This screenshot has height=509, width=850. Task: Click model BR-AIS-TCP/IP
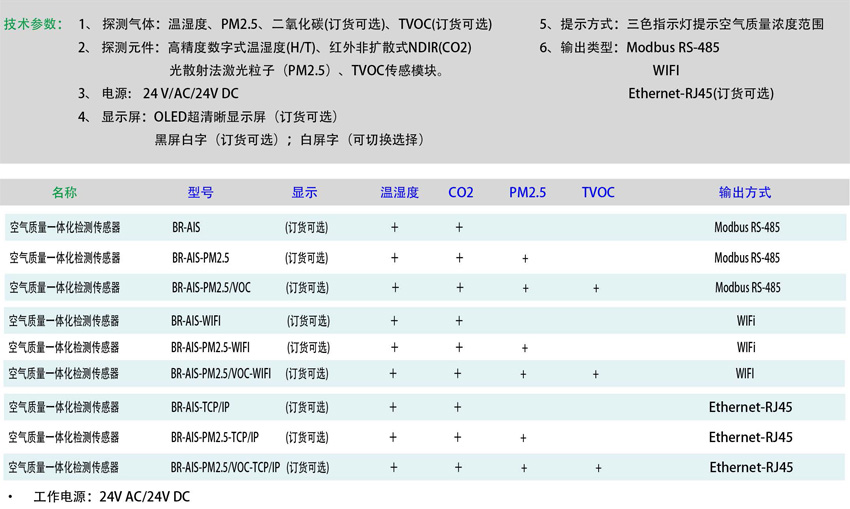[x=200, y=408]
